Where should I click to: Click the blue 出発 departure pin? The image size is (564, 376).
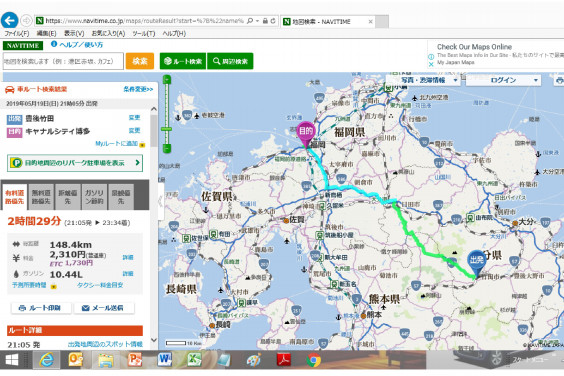click(476, 264)
